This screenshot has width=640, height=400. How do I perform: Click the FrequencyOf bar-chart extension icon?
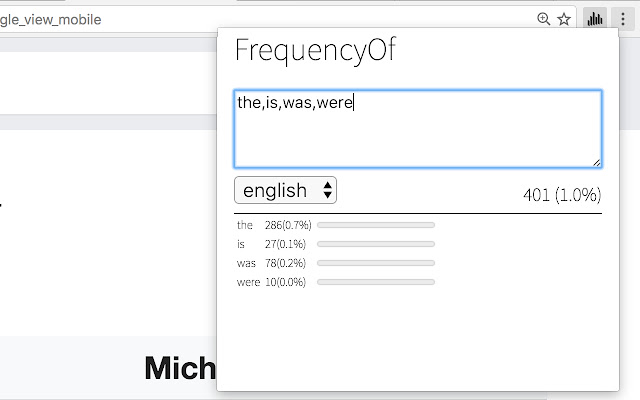596,18
